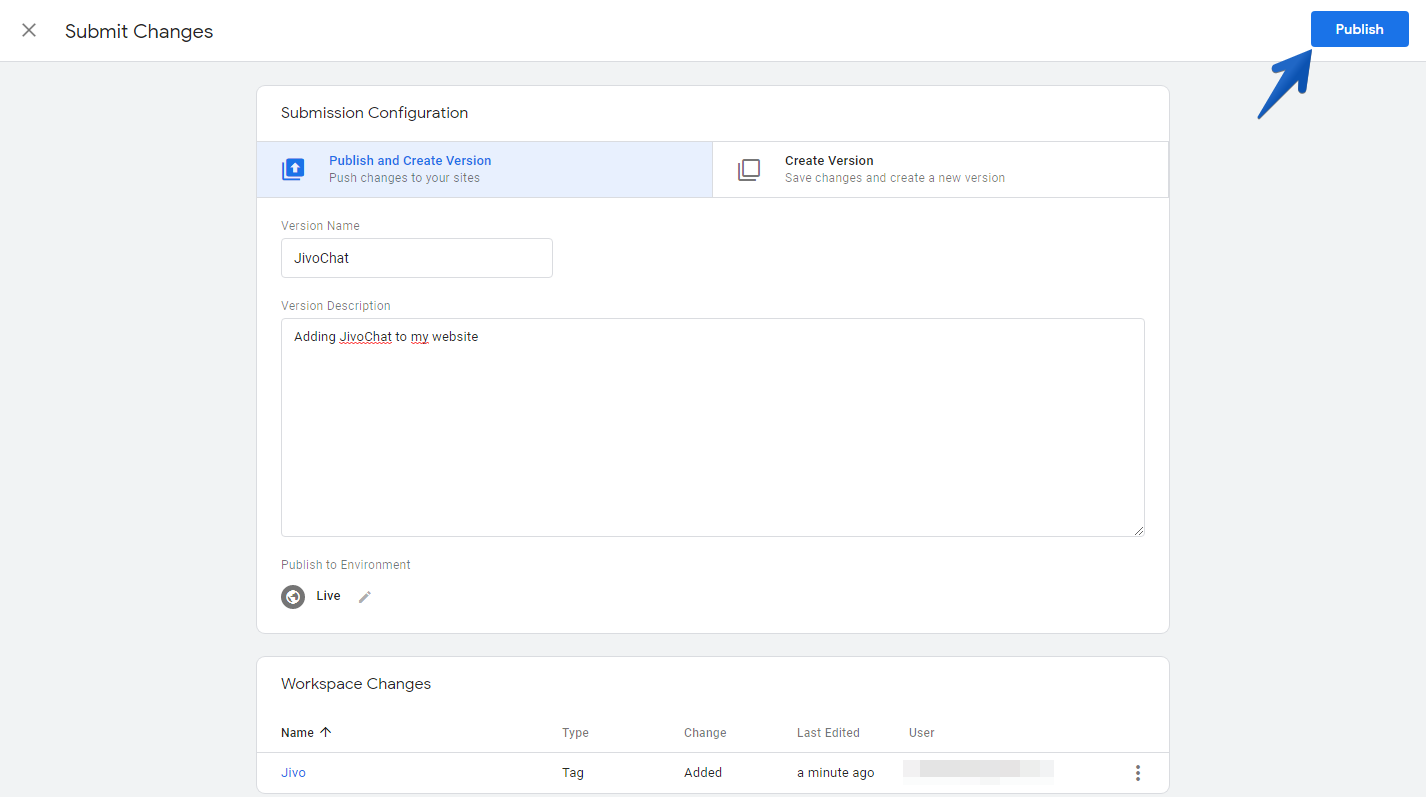Image resolution: width=1426 pixels, height=797 pixels.
Task: Open the Jivo tag link
Action: coord(293,773)
